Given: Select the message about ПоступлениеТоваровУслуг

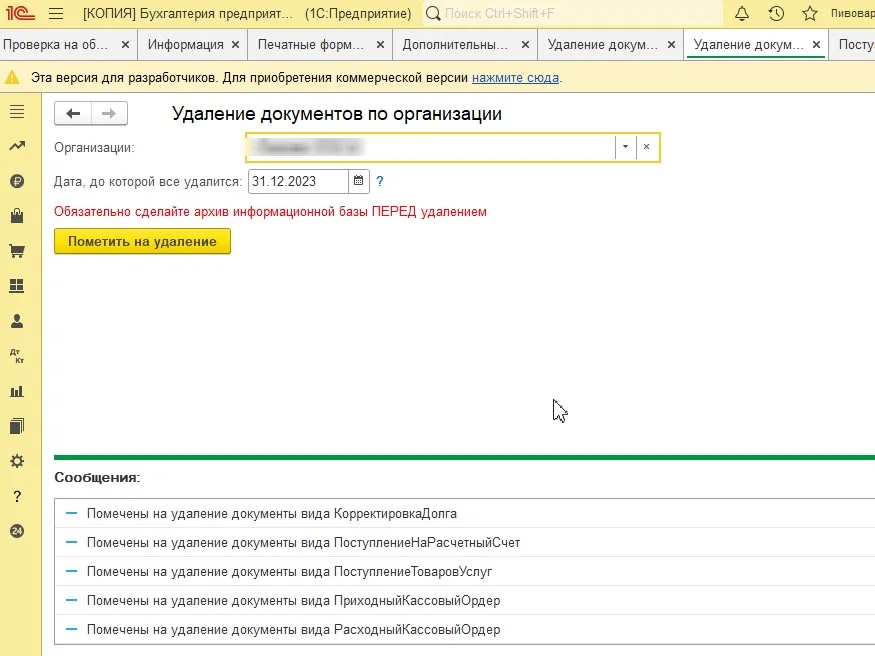Looking at the screenshot, I should pyautogui.click(x=464, y=572).
